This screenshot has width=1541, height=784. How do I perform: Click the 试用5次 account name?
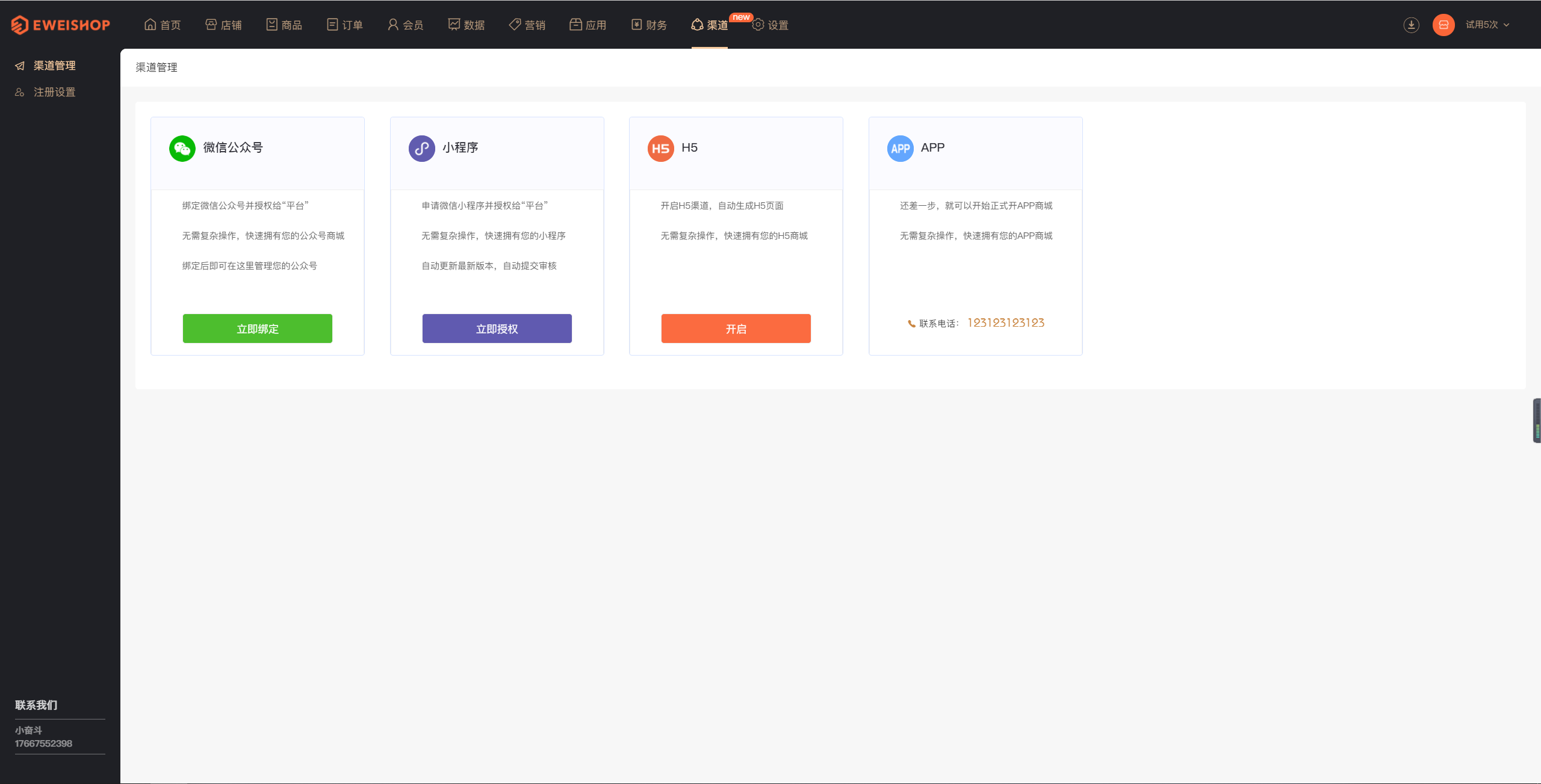pos(1481,25)
